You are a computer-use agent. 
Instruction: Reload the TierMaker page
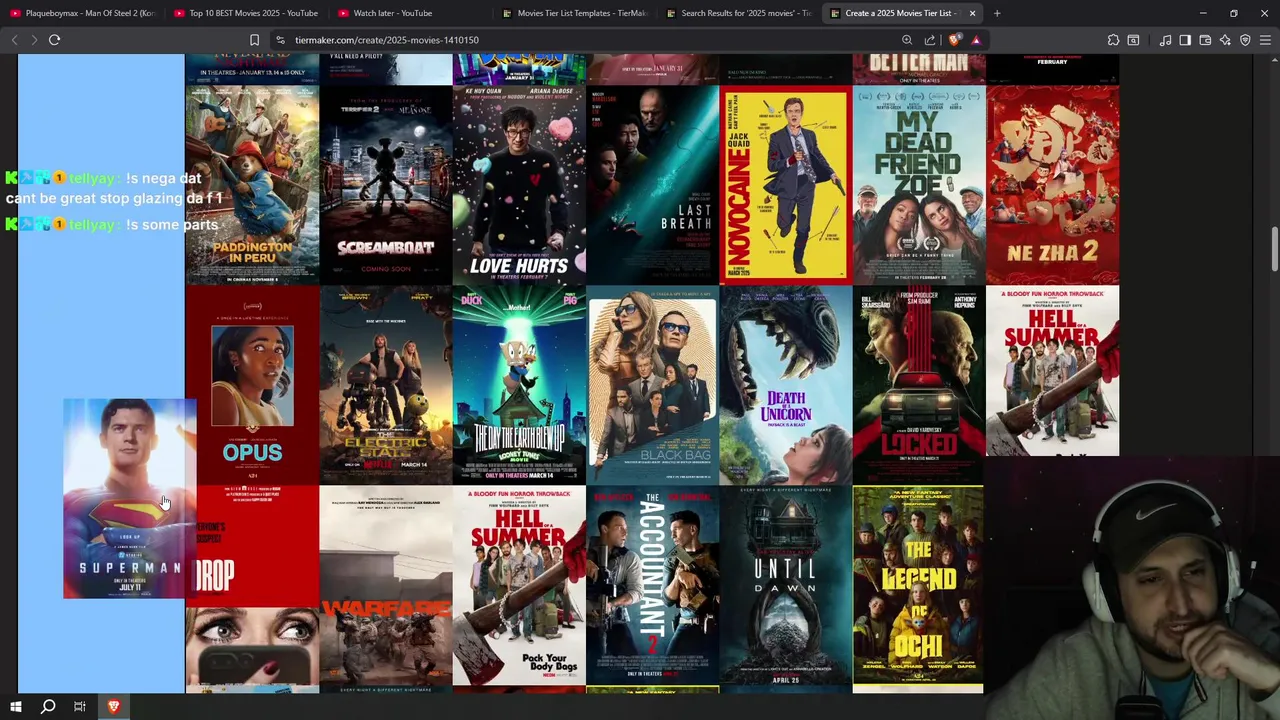coord(55,40)
